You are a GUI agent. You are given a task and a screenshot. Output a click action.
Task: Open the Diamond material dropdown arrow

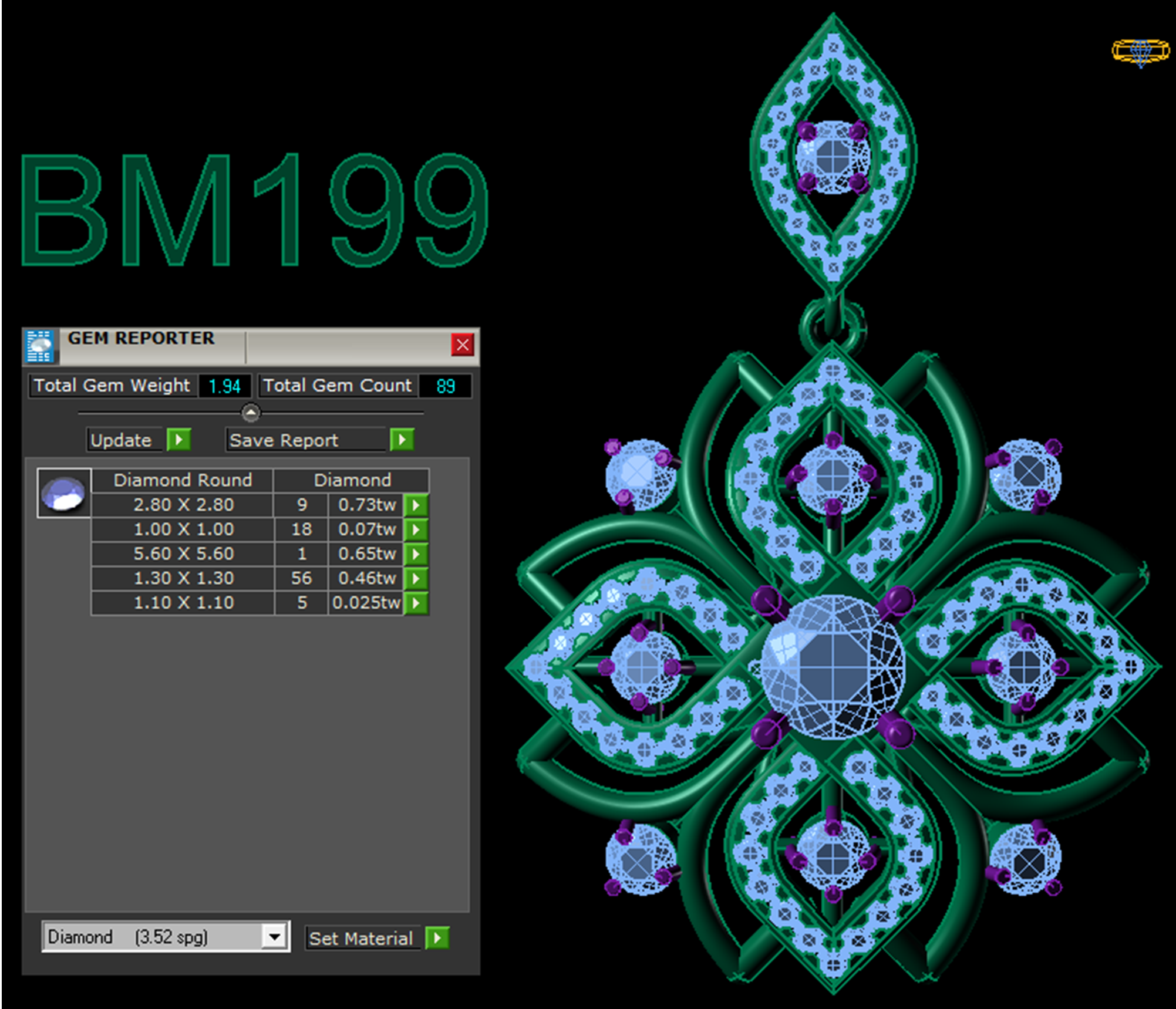click(x=274, y=936)
